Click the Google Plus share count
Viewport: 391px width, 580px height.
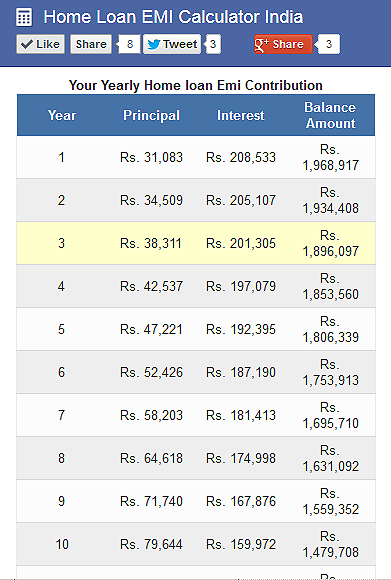tap(329, 44)
